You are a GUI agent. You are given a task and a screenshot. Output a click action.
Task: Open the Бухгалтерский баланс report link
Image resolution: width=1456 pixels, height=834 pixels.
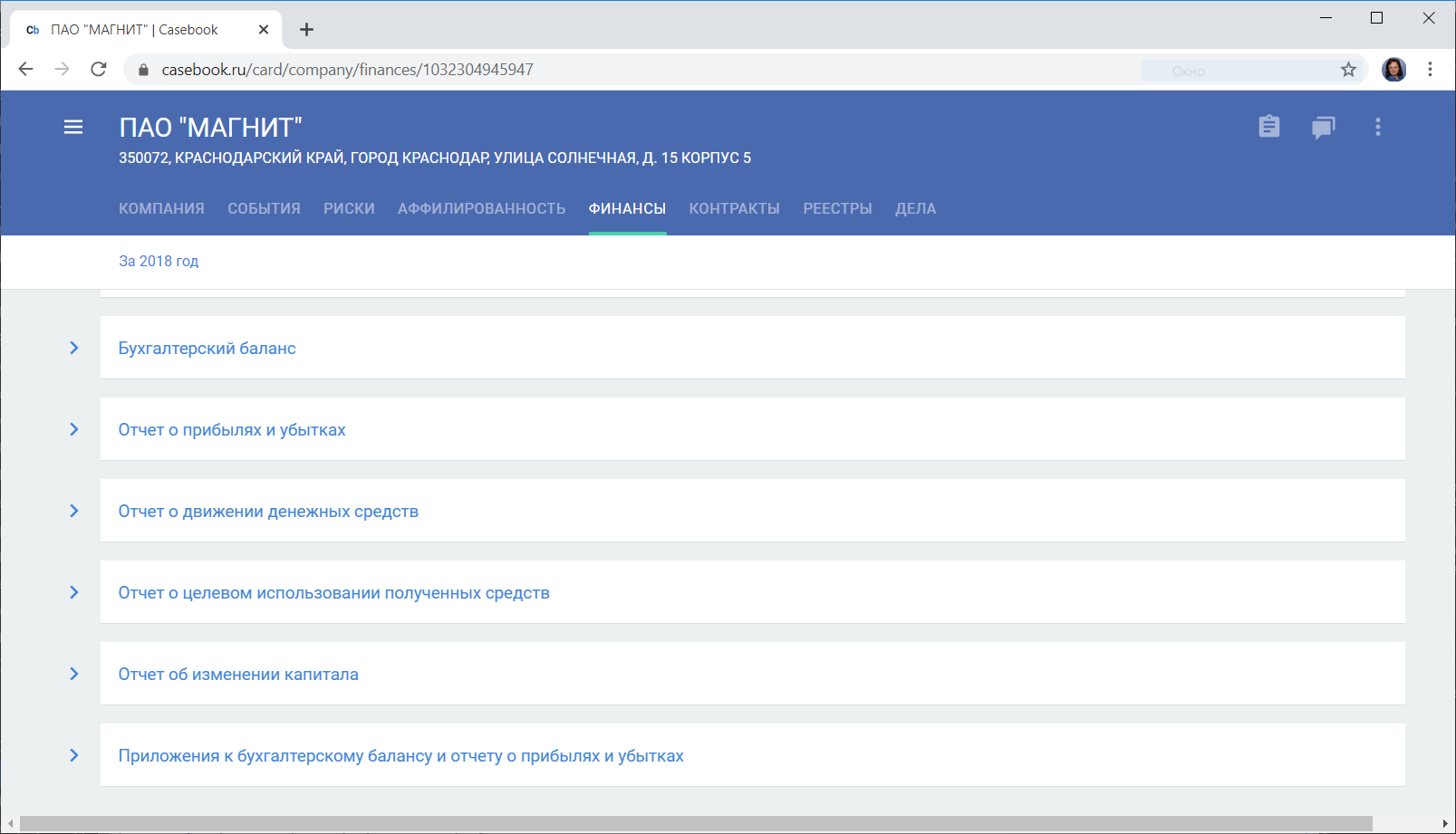(207, 349)
